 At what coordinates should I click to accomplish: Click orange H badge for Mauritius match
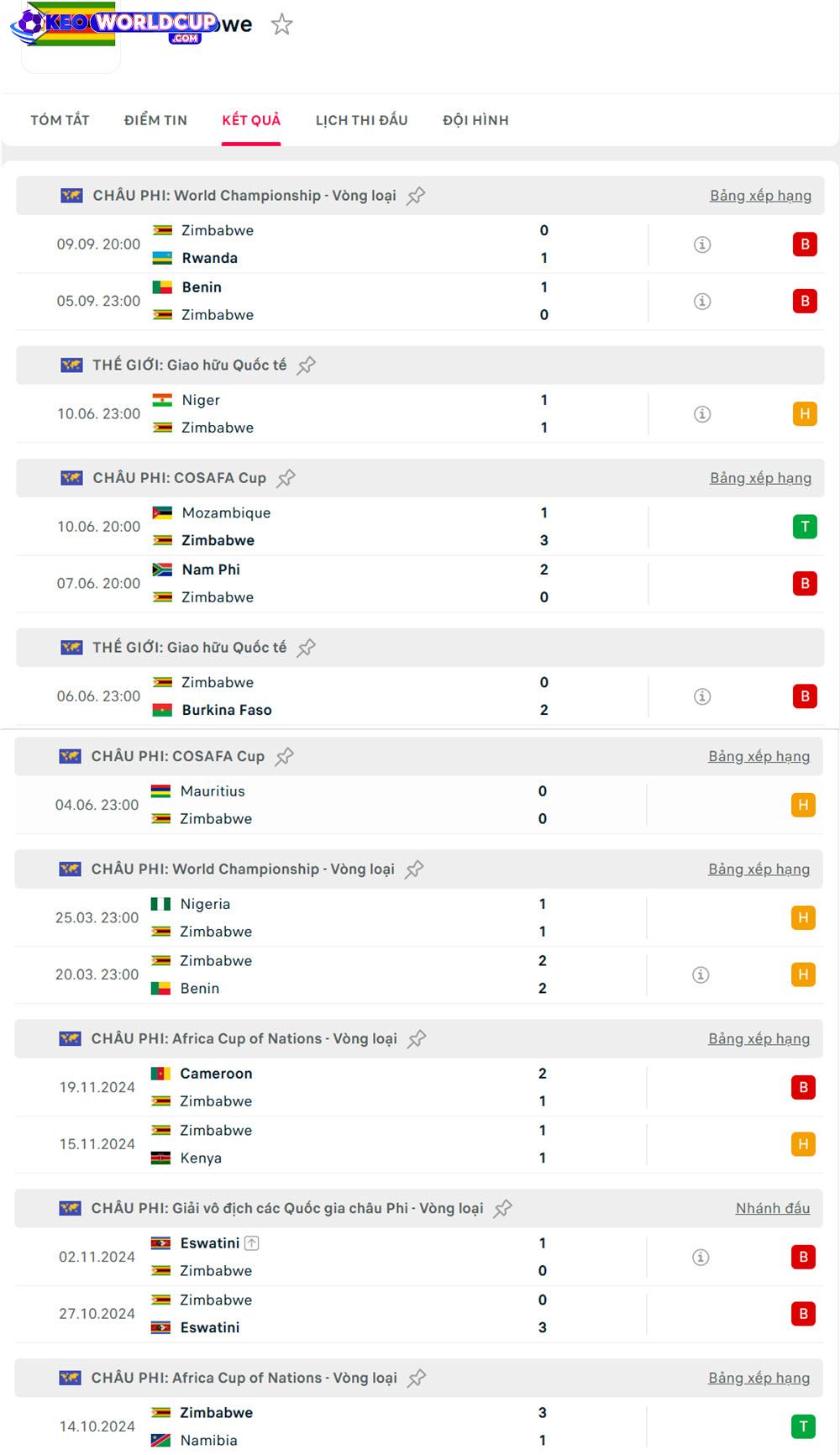(803, 805)
